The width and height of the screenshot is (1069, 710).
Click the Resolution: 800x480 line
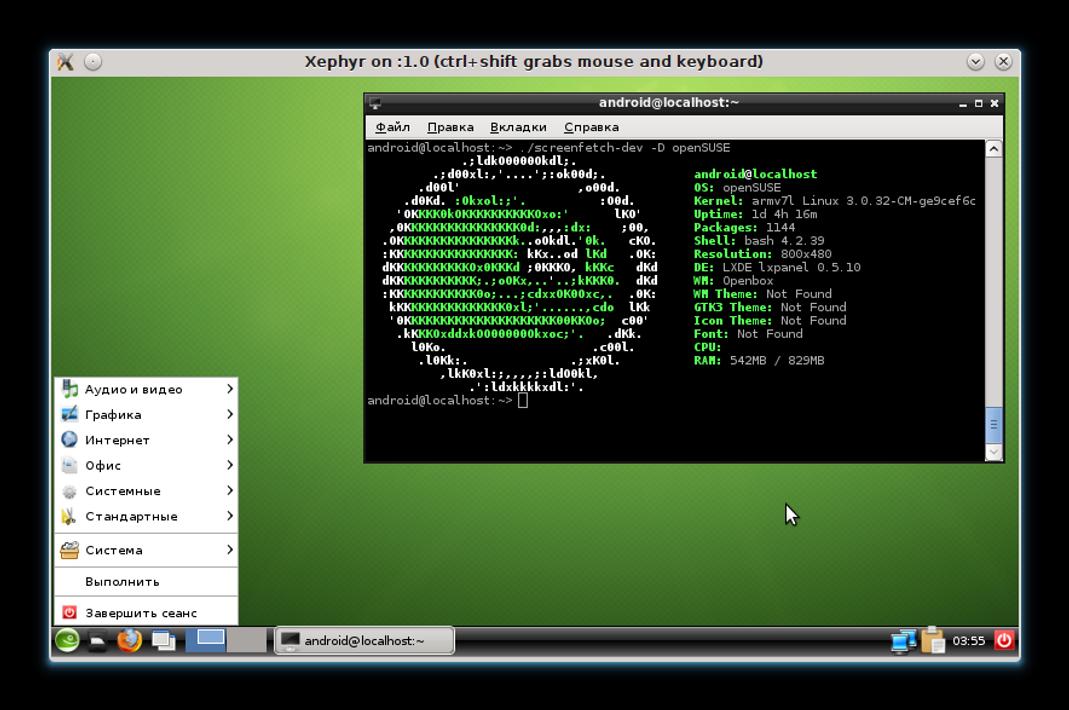762,254
